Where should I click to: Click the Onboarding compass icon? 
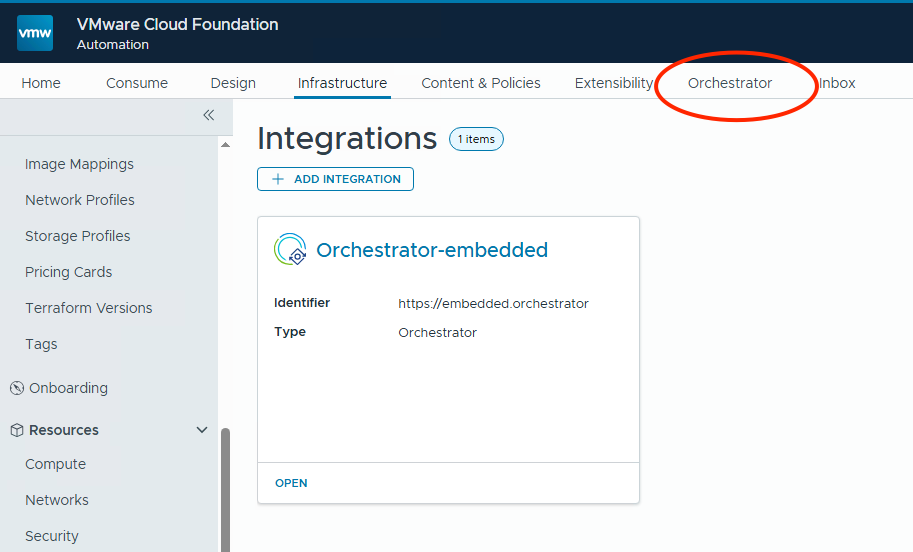click(x=16, y=388)
